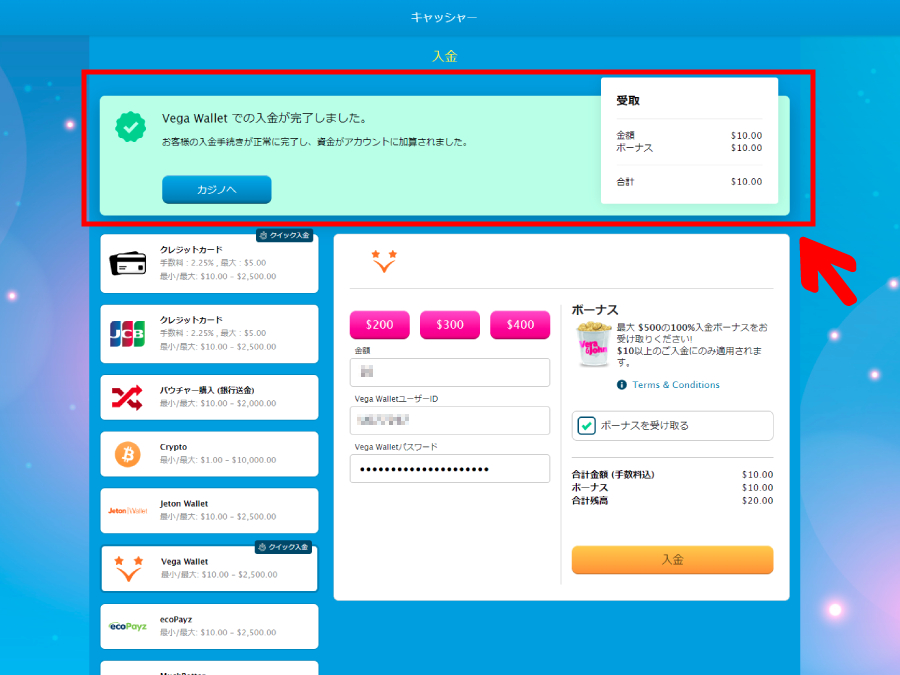
Task: Click the ecoPayz logo
Action: click(x=127, y=626)
